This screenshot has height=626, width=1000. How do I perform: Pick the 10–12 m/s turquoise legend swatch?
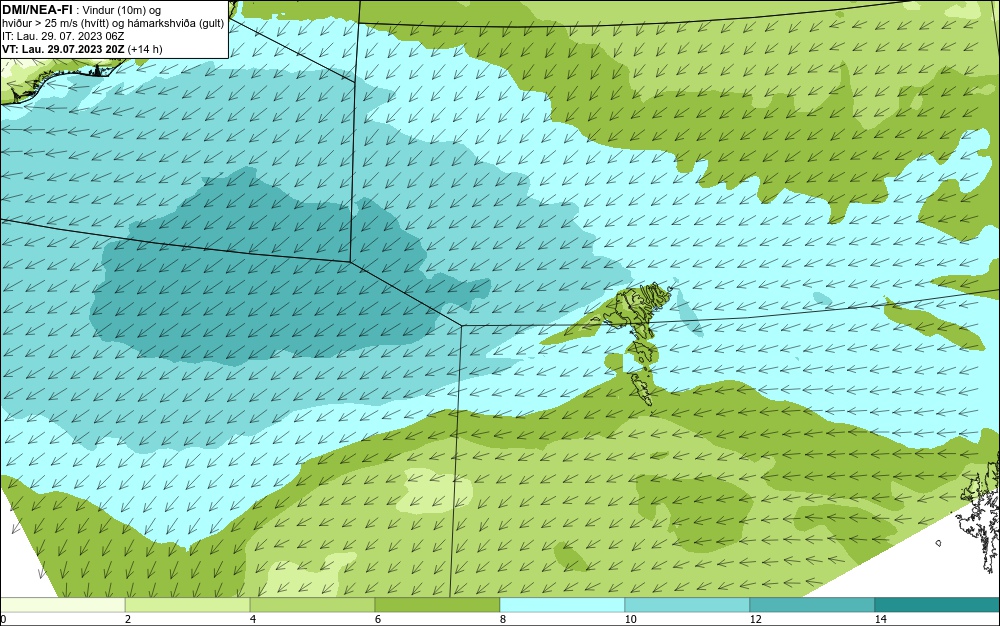(688, 604)
